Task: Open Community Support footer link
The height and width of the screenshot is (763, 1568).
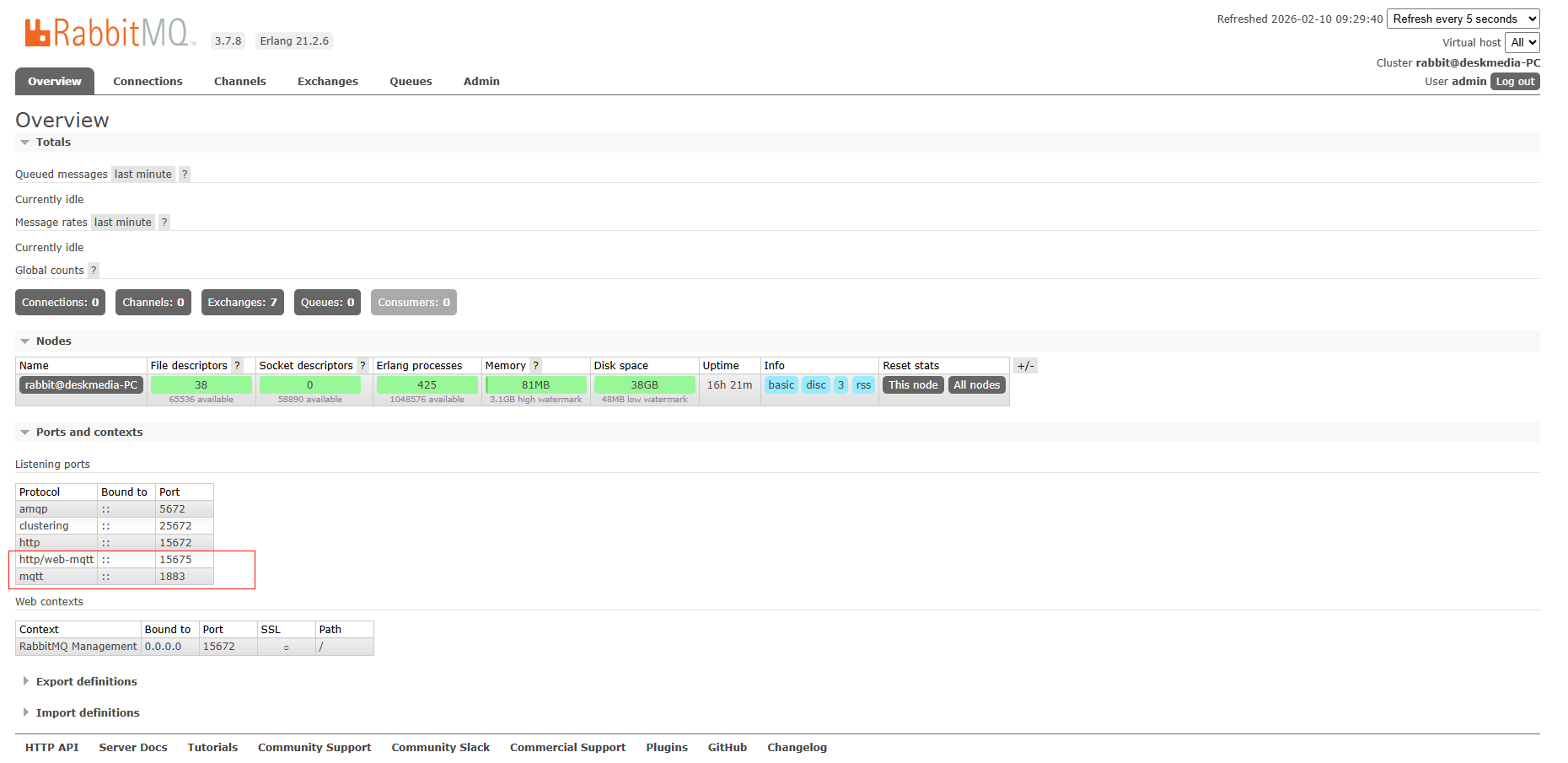Action: click(x=314, y=748)
